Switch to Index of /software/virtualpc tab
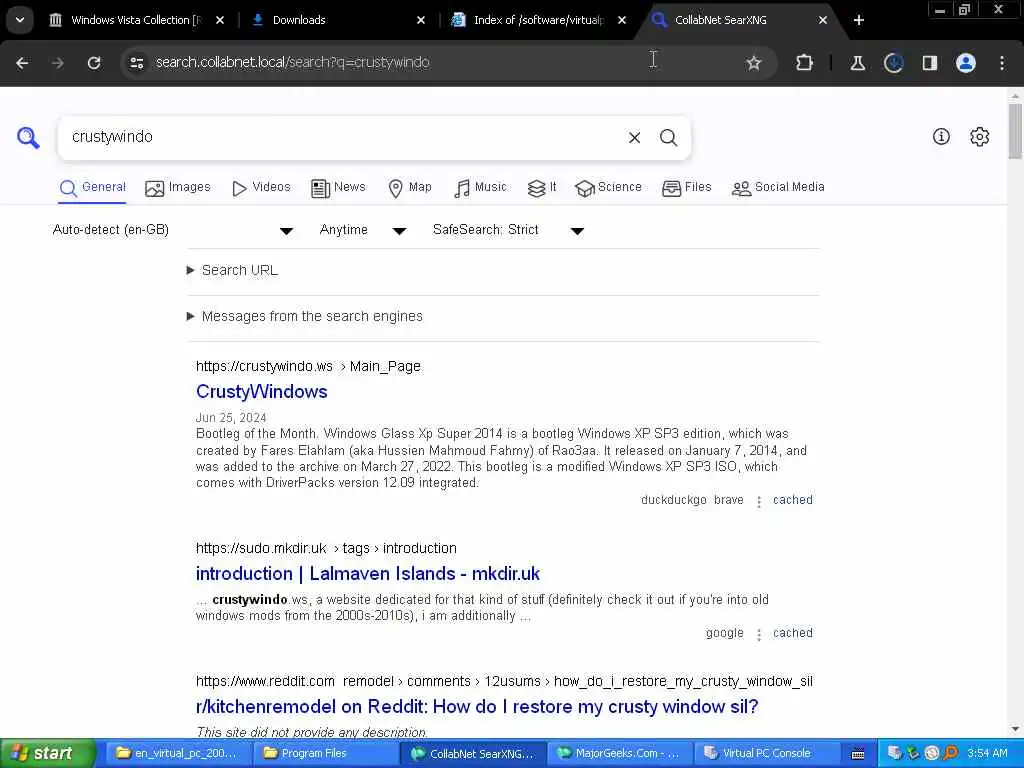Screen dimensions: 1024x768 click(538, 20)
